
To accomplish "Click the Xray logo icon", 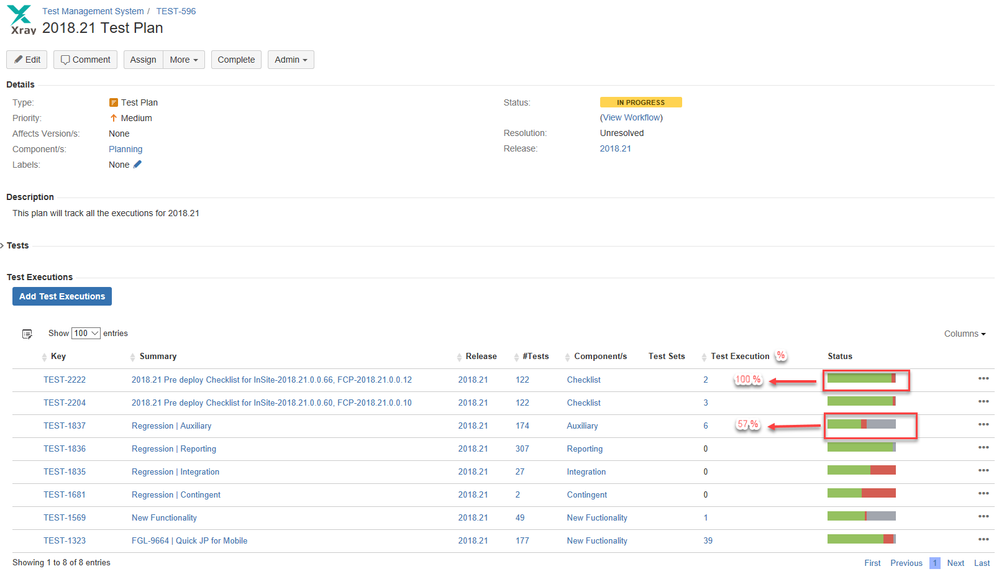I will (x=22, y=19).
